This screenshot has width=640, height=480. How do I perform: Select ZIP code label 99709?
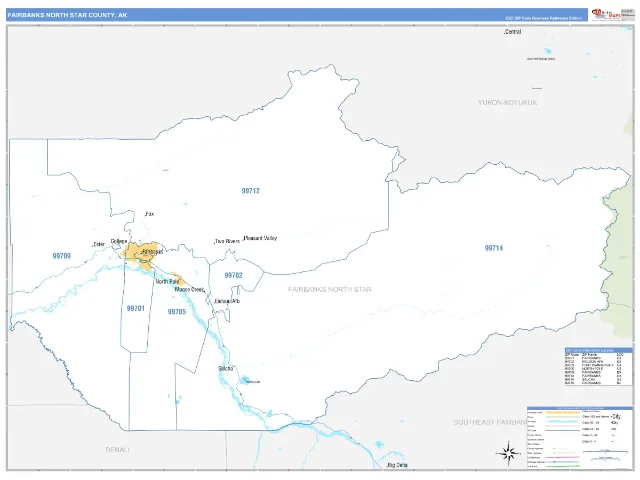pos(62,256)
